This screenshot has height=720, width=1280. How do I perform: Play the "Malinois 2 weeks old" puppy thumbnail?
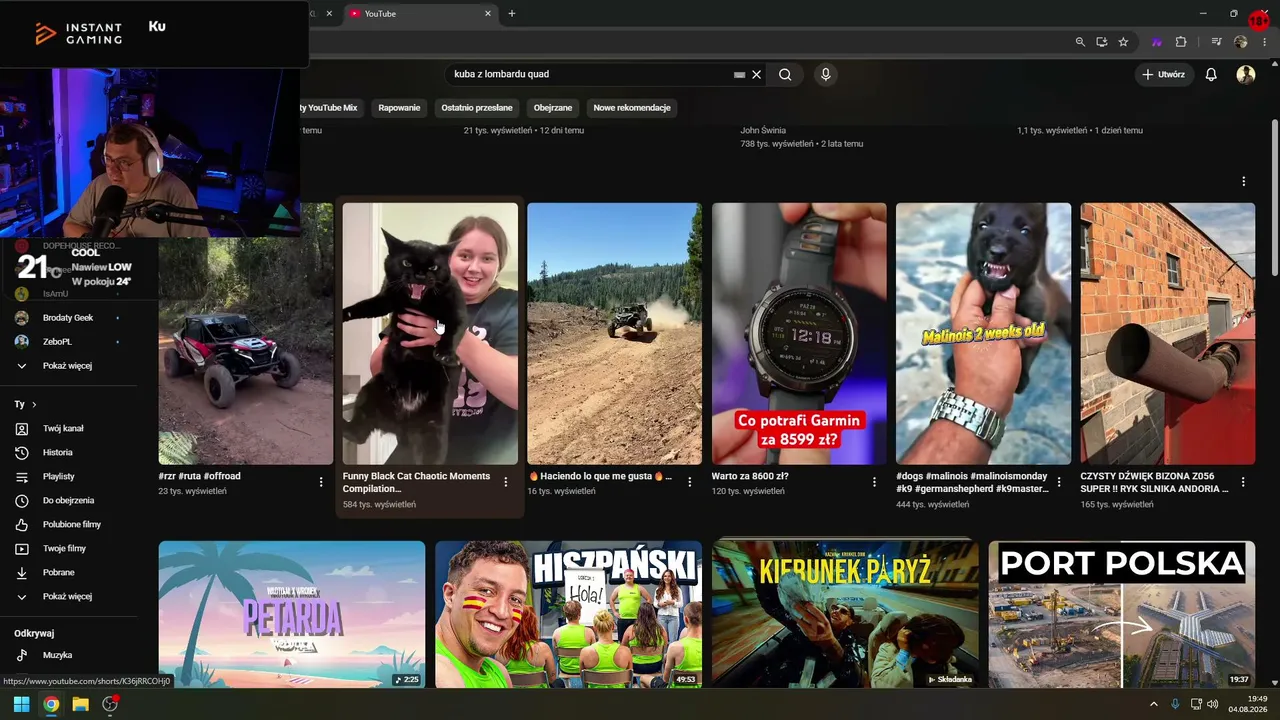click(x=983, y=334)
